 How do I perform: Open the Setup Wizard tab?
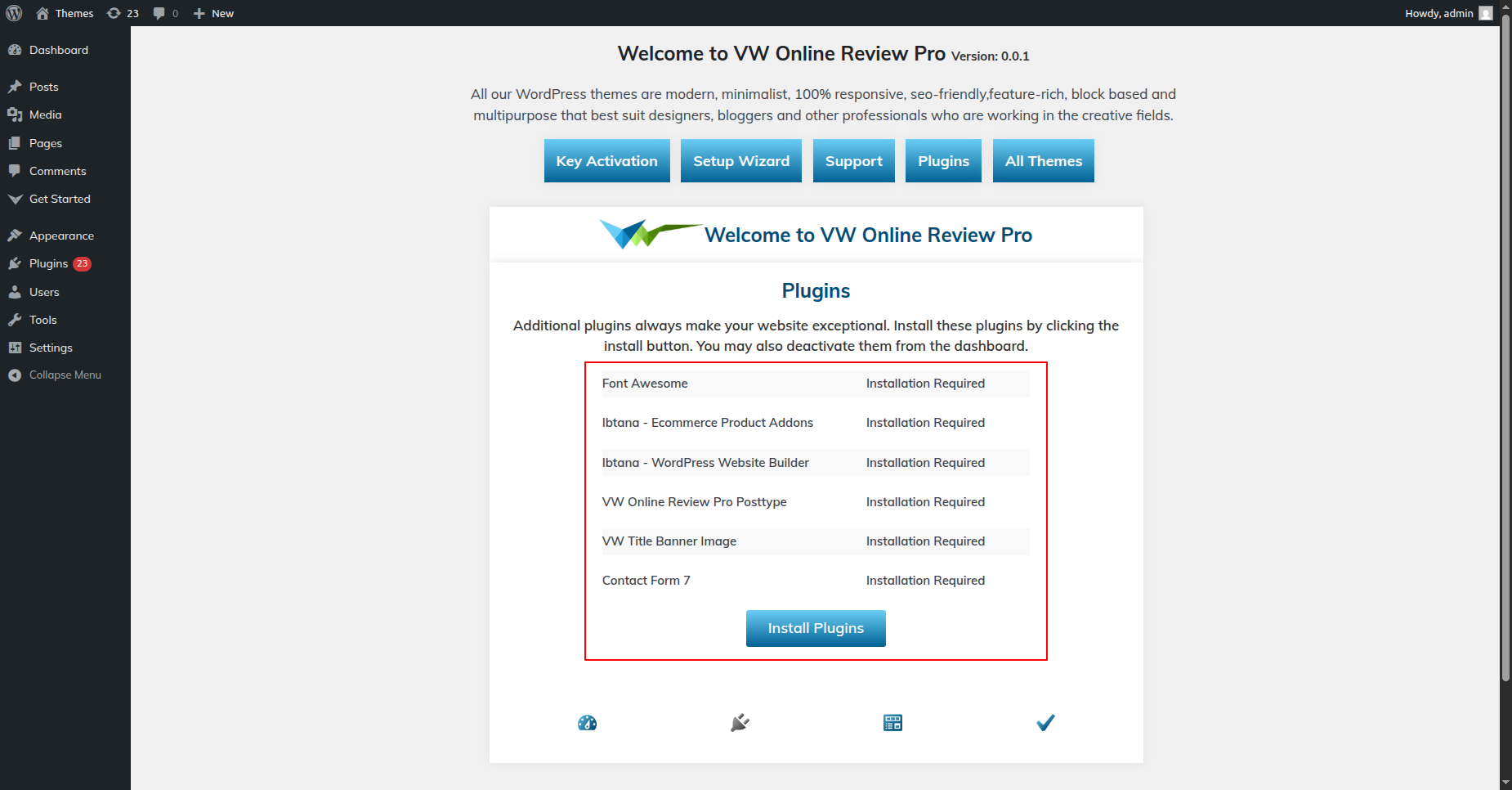[x=740, y=161]
